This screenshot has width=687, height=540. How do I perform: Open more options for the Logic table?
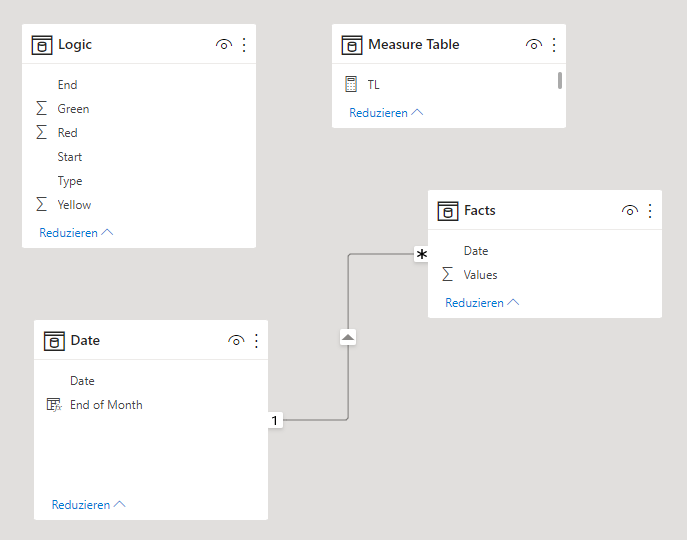pos(244,45)
